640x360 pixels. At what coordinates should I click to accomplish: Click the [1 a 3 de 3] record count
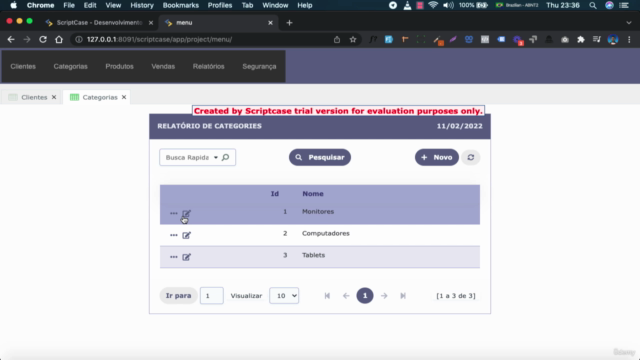456,296
